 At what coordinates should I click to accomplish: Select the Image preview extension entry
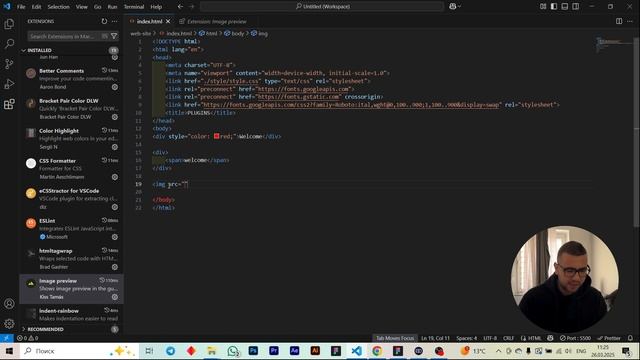coord(71,289)
